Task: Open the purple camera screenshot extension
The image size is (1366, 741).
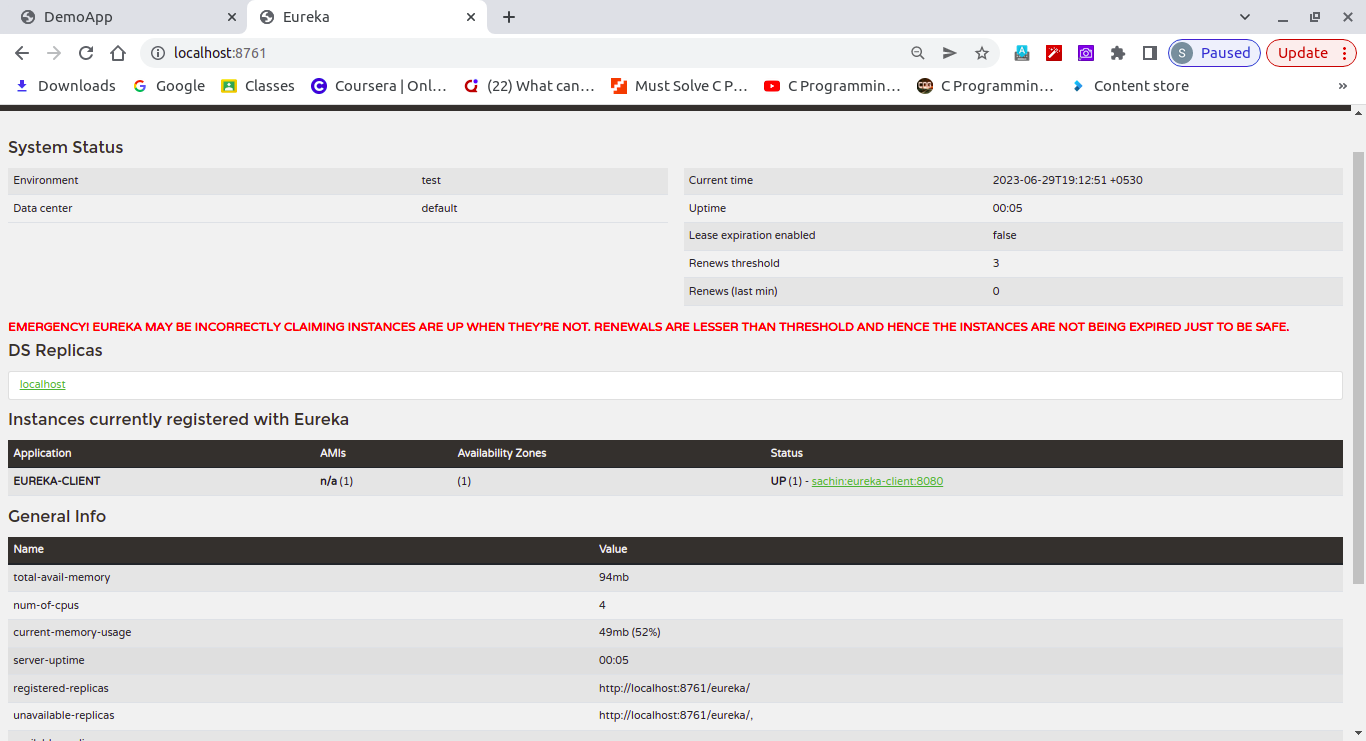Action: coord(1085,53)
